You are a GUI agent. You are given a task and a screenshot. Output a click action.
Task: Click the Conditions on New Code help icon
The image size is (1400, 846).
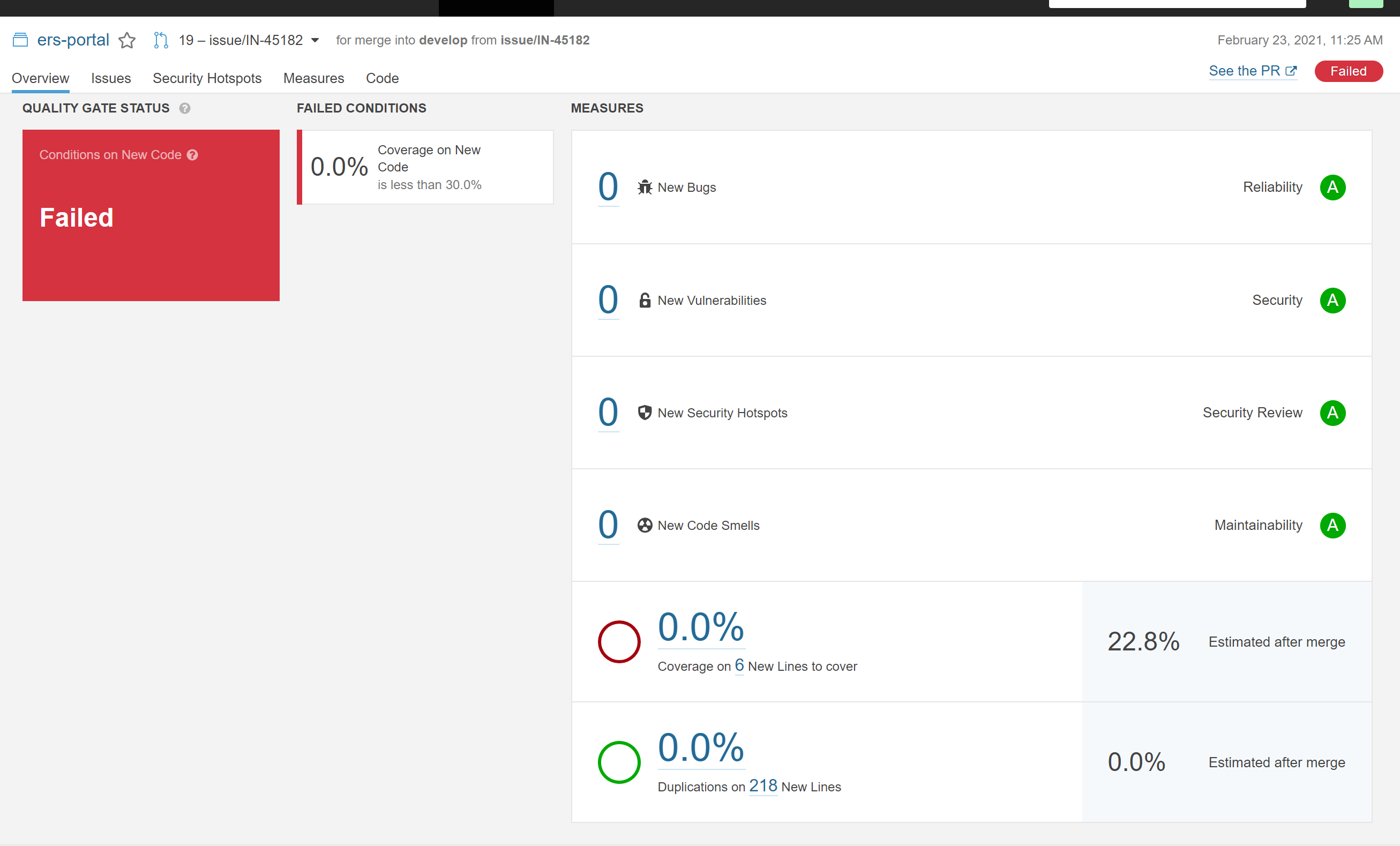click(192, 155)
